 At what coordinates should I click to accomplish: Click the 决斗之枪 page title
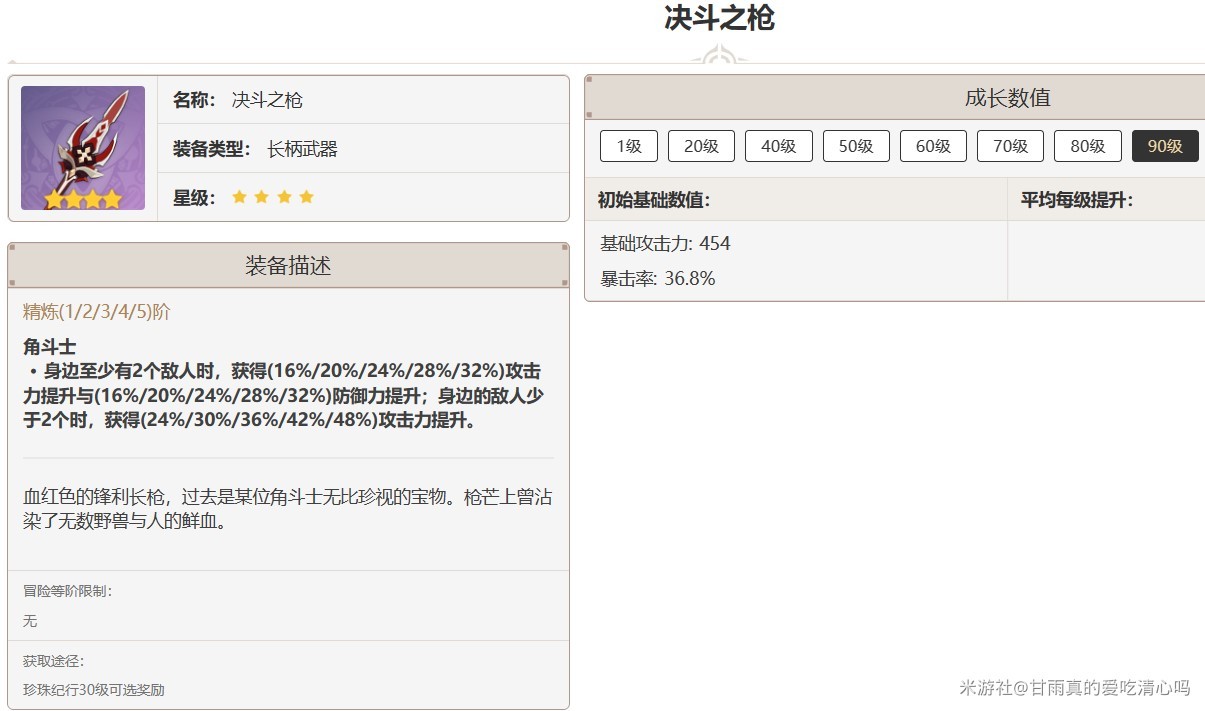718,20
